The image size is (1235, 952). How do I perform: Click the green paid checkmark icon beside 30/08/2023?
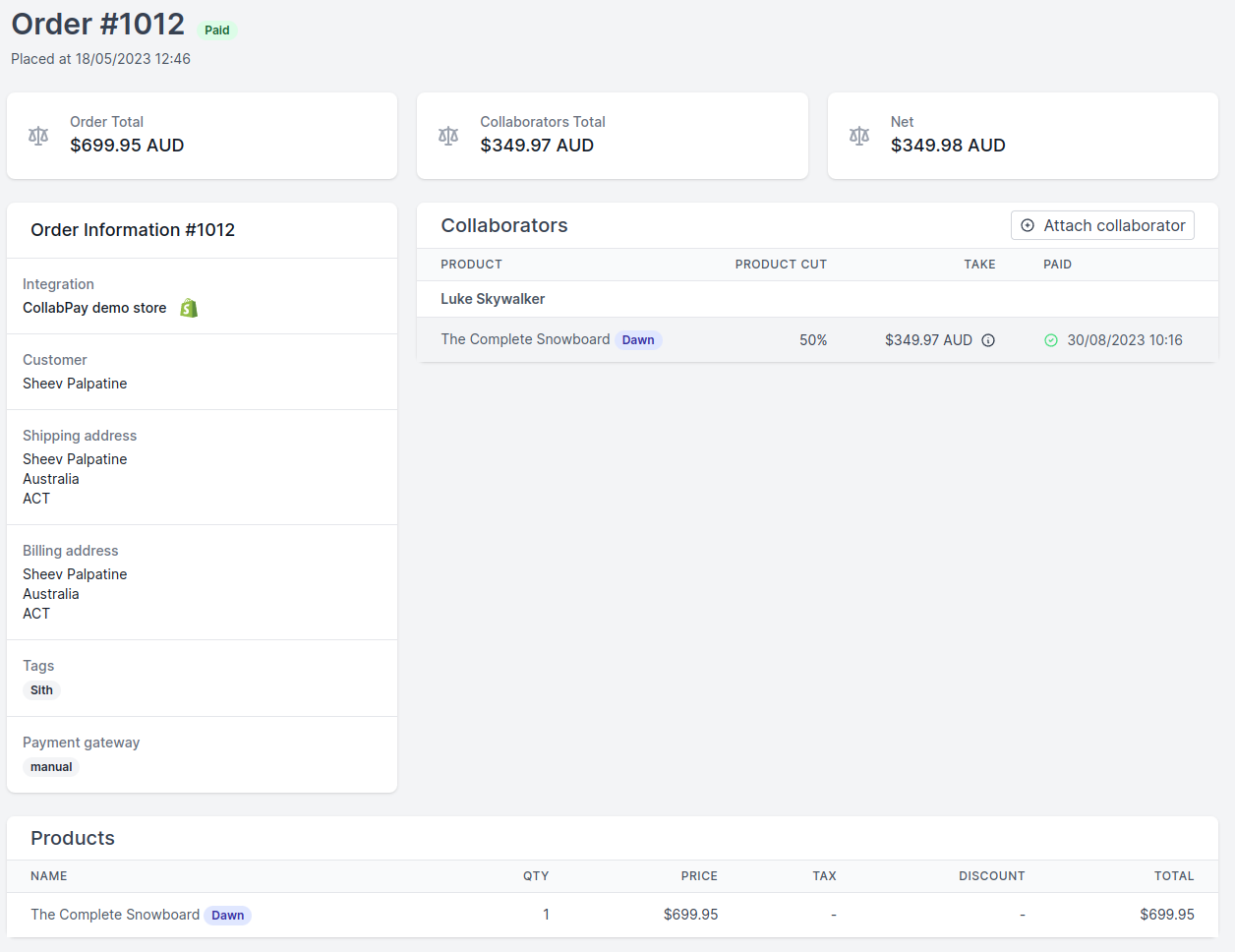1051,340
